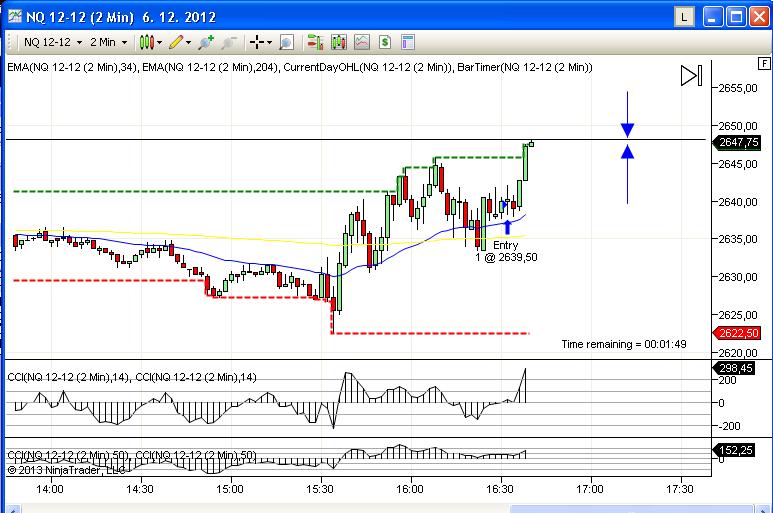This screenshot has height=513, width=773.
Task: Click the CCI value label 298,45
Action: tap(734, 368)
